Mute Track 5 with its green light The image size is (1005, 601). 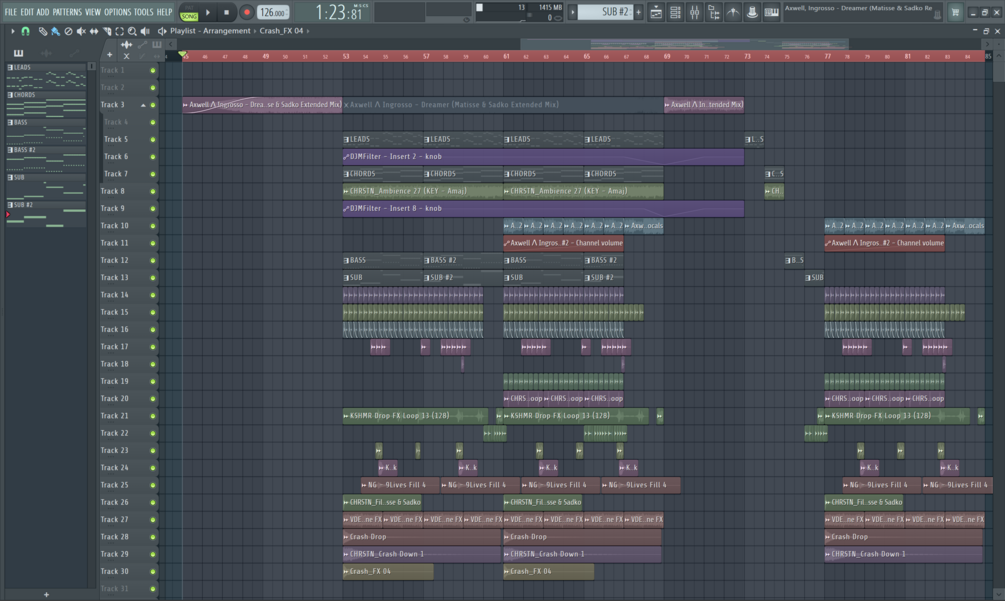tap(153, 140)
